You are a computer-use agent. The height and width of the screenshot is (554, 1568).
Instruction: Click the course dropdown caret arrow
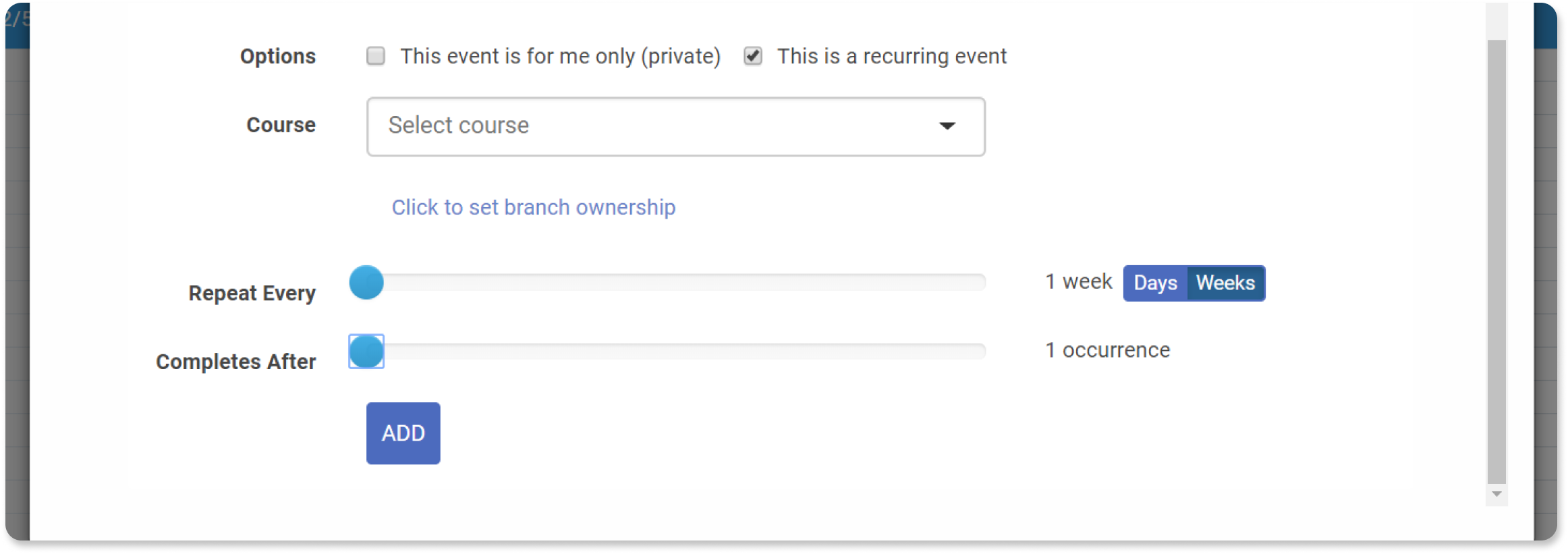(x=947, y=126)
